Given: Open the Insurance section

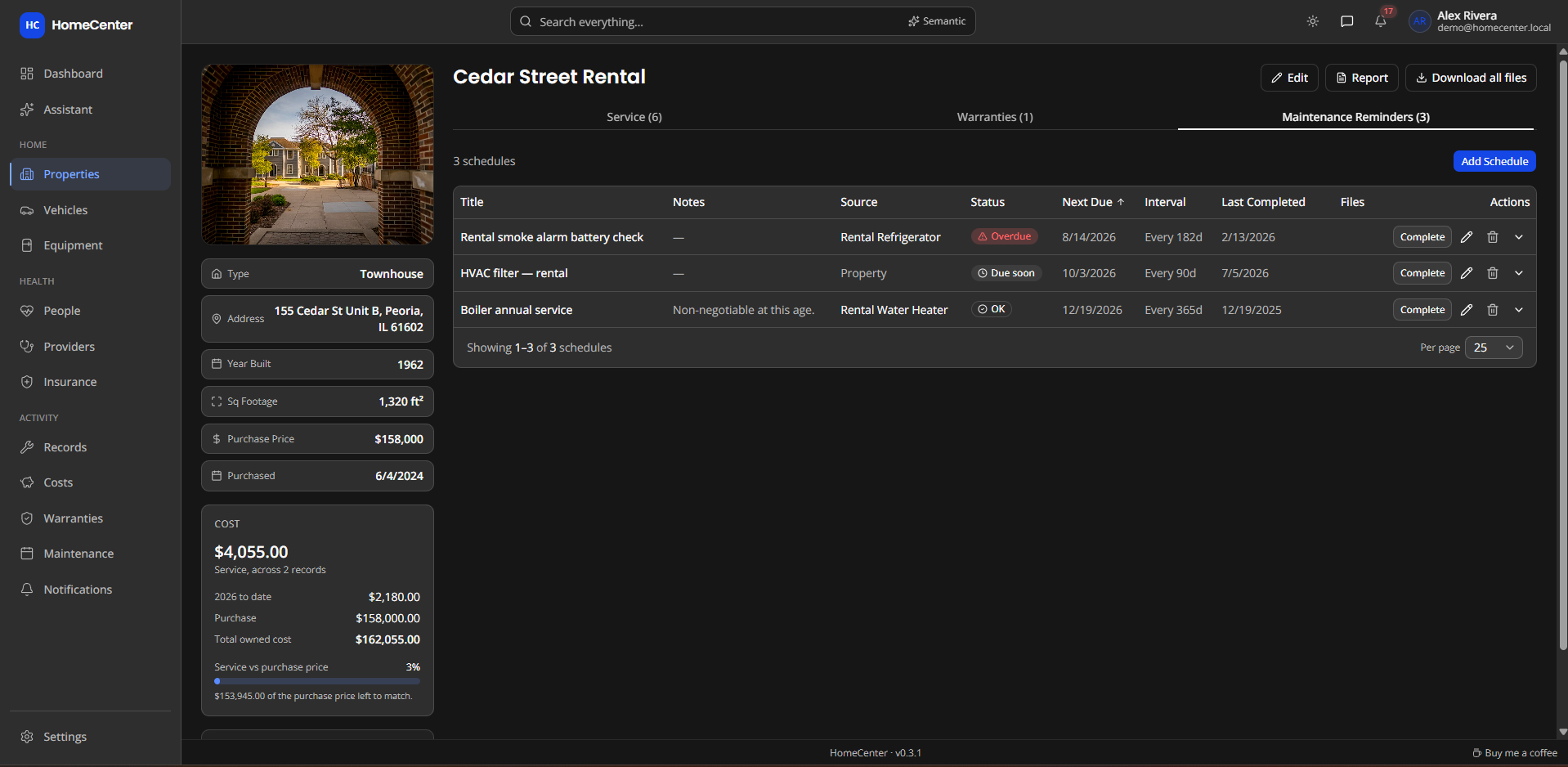Looking at the screenshot, I should coord(90,382).
